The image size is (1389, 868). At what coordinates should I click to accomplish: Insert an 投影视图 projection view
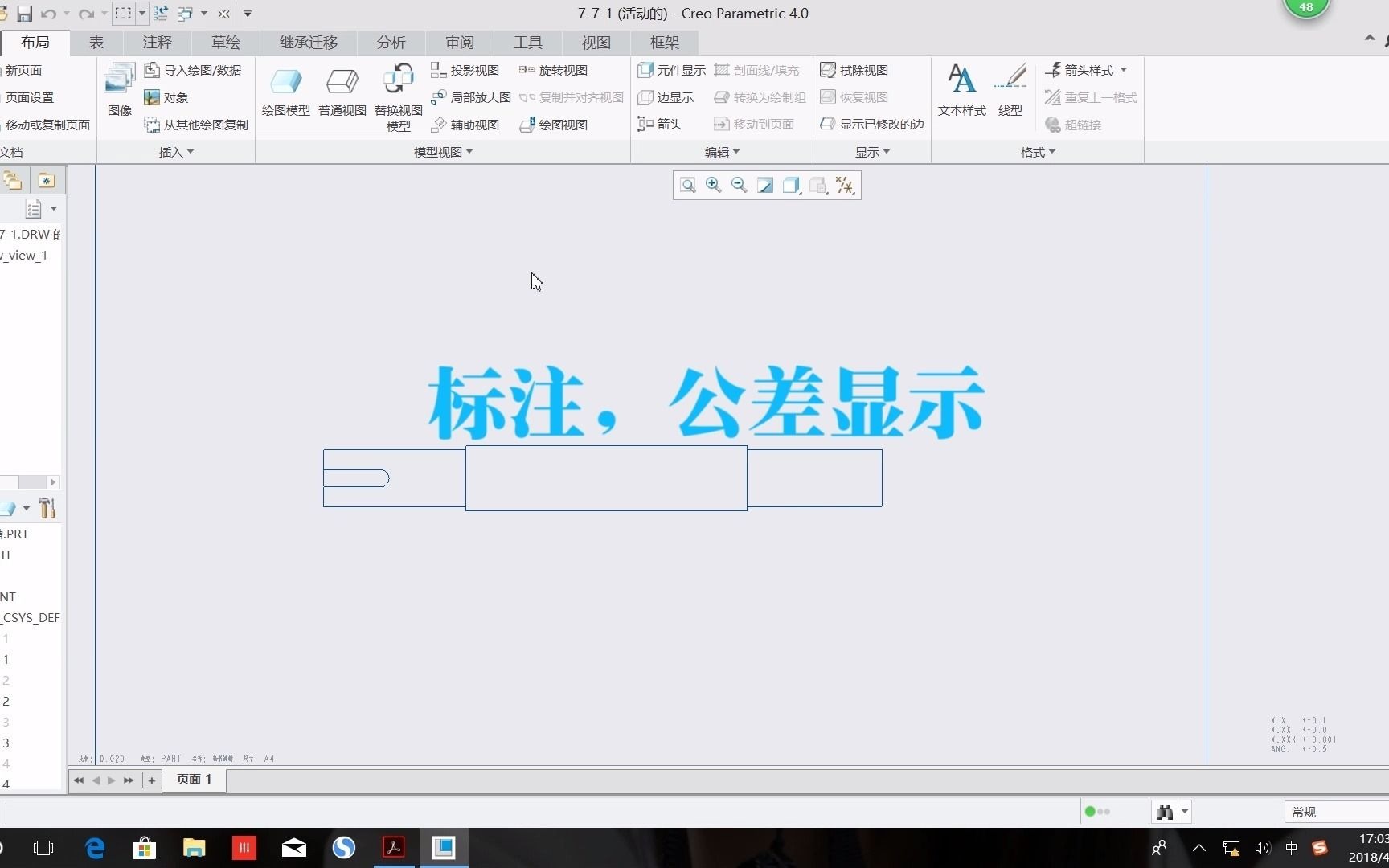(466, 70)
